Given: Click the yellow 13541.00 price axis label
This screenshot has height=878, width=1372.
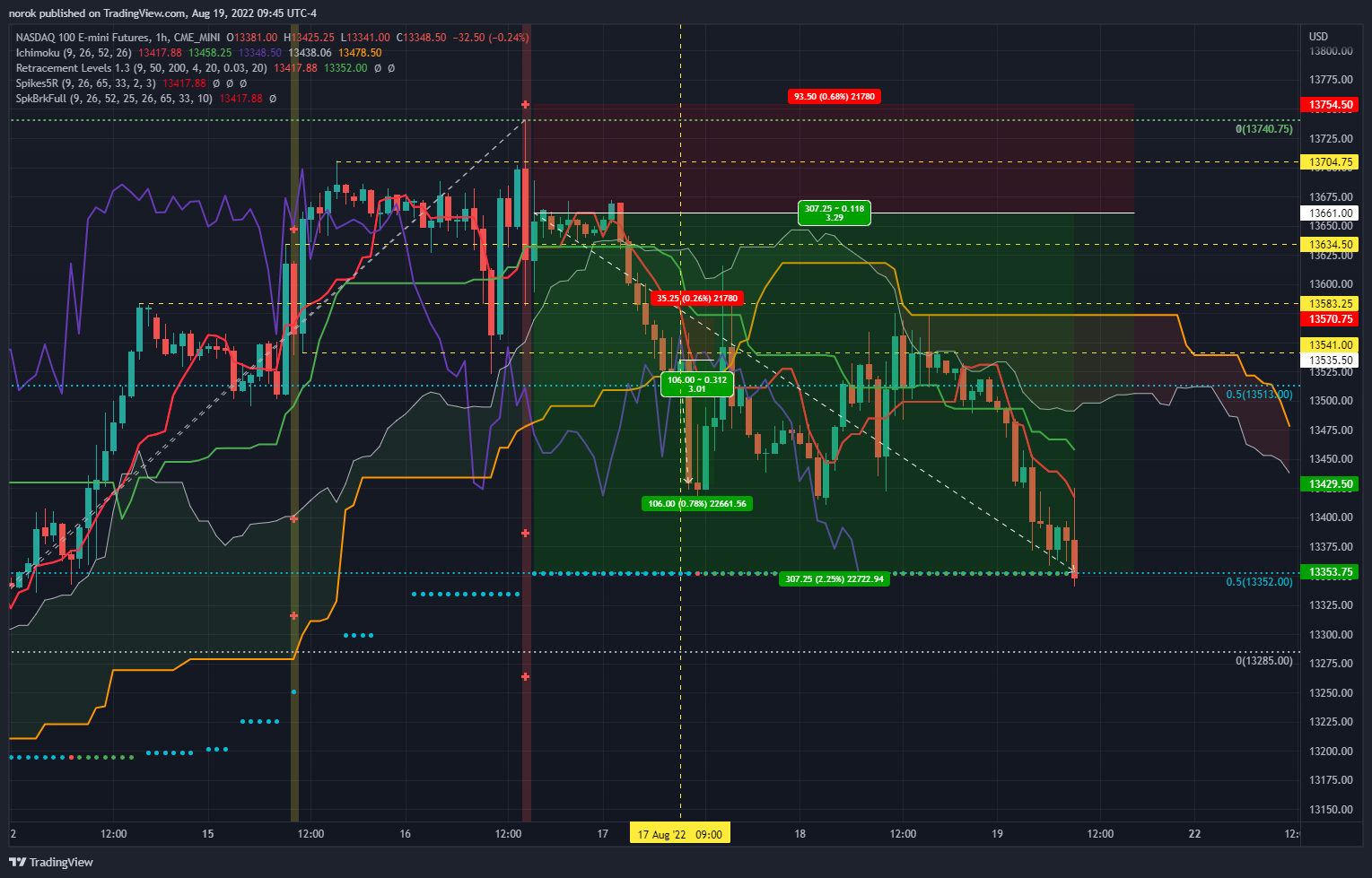Looking at the screenshot, I should click(1330, 345).
